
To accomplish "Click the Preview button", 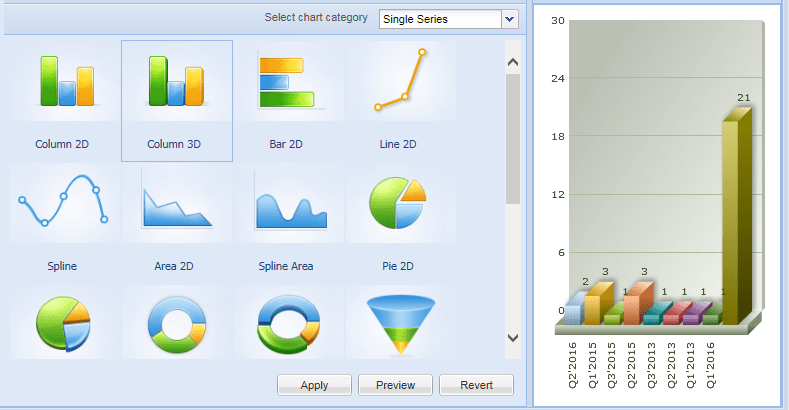I will (396, 385).
